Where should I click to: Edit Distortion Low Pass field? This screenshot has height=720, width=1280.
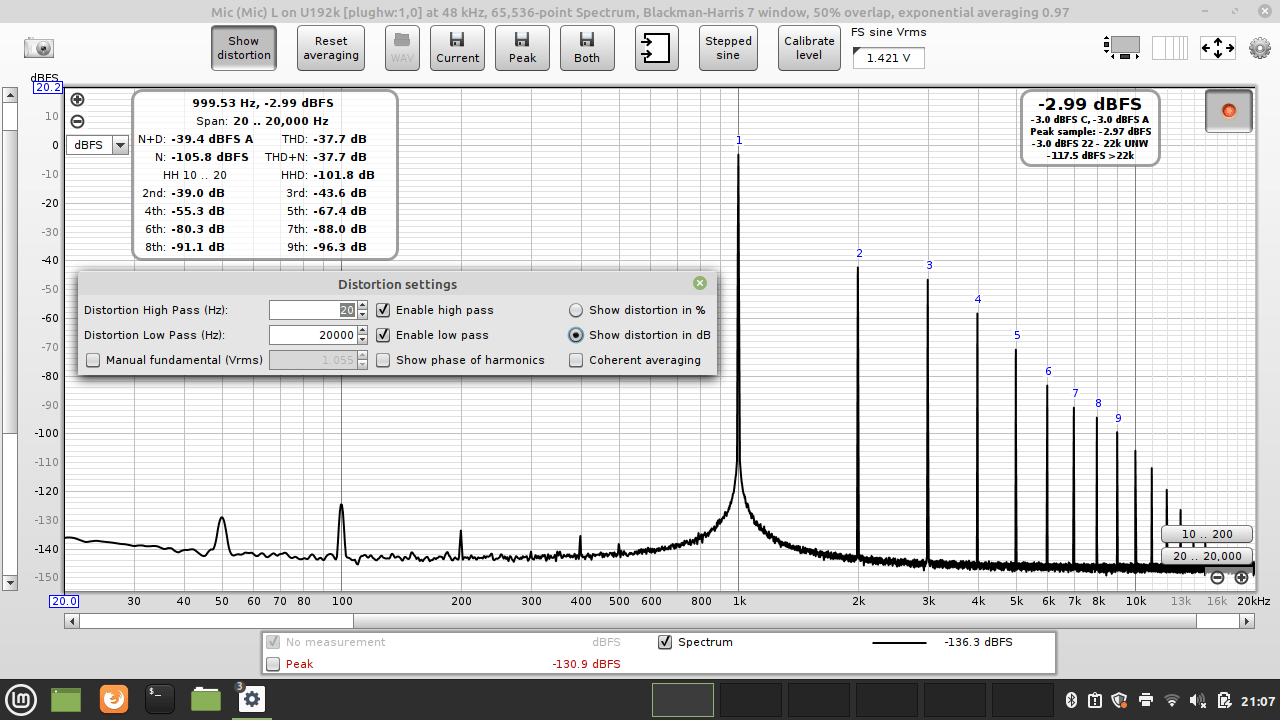(x=312, y=335)
